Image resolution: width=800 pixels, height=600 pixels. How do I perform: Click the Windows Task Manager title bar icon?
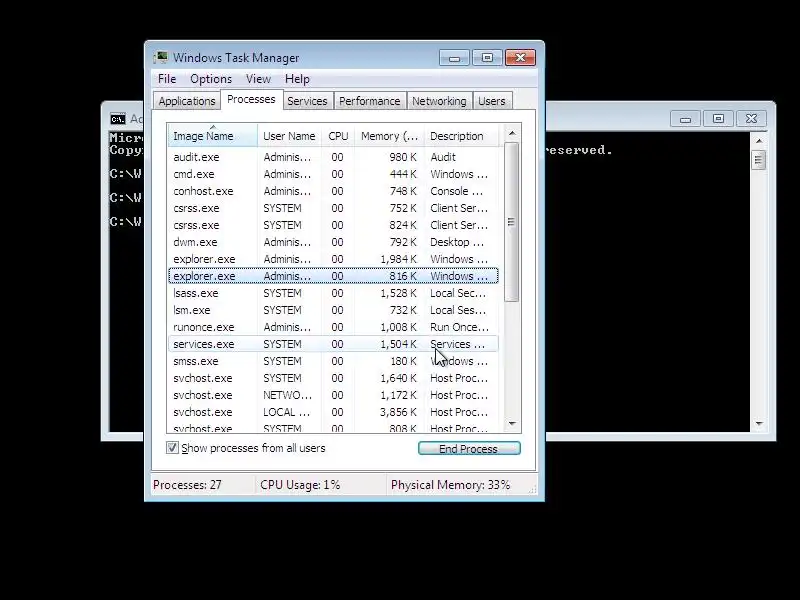click(x=161, y=58)
